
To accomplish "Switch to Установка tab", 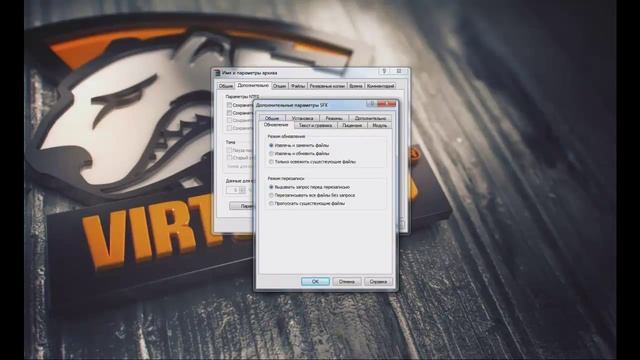I will [302, 118].
